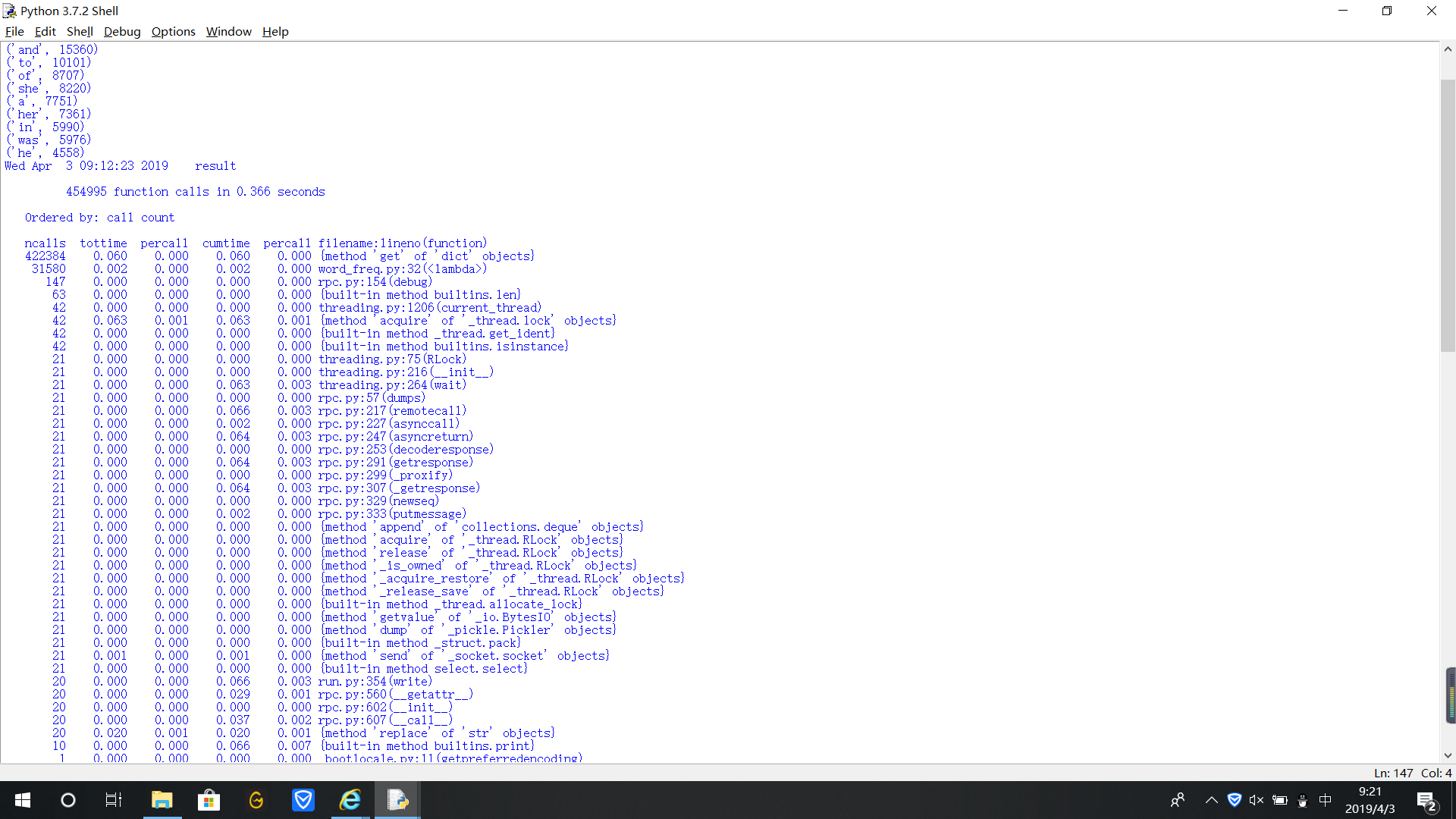The width and height of the screenshot is (1456, 819).
Task: Open the action center notifications icon
Action: coord(1426,801)
